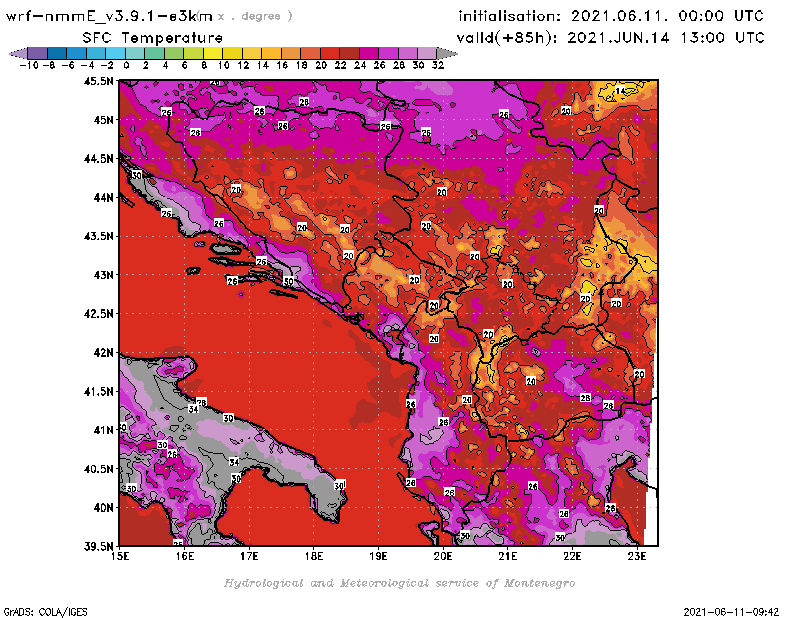Select the legend swatch between 0 and 2
Image resolution: width=800 pixels, height=618 pixels.
[135, 54]
